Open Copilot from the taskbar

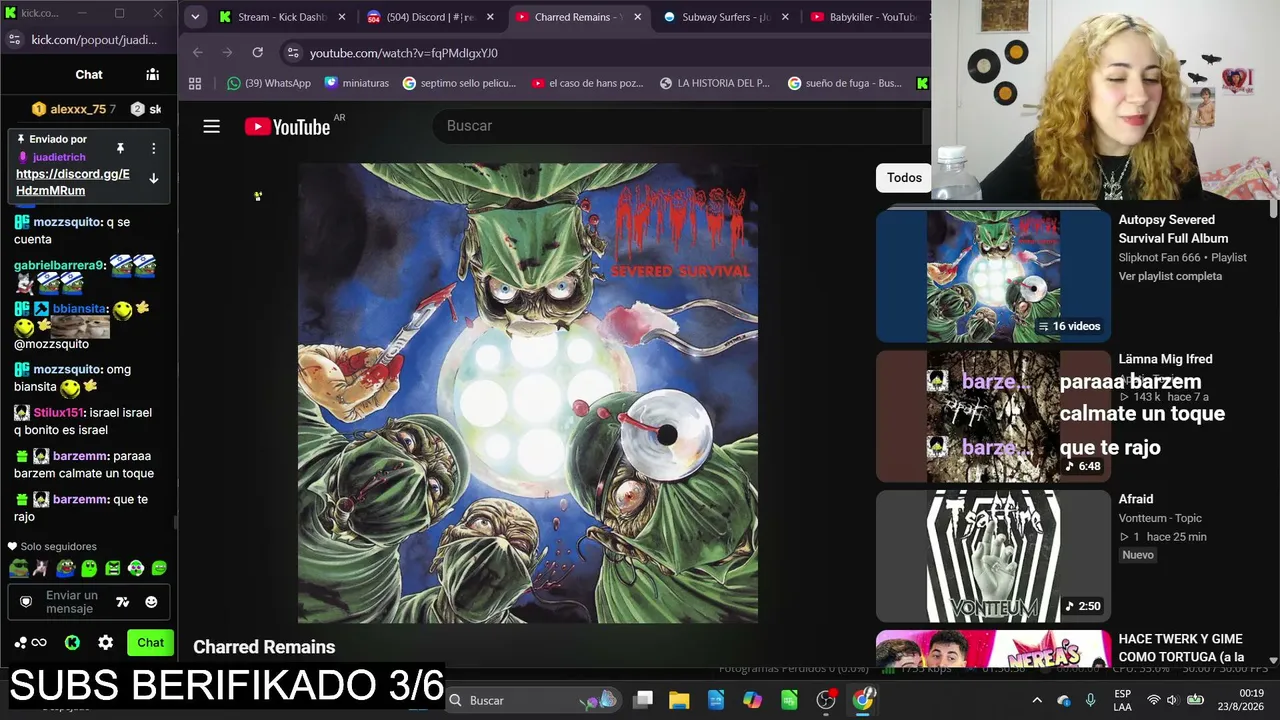752,700
